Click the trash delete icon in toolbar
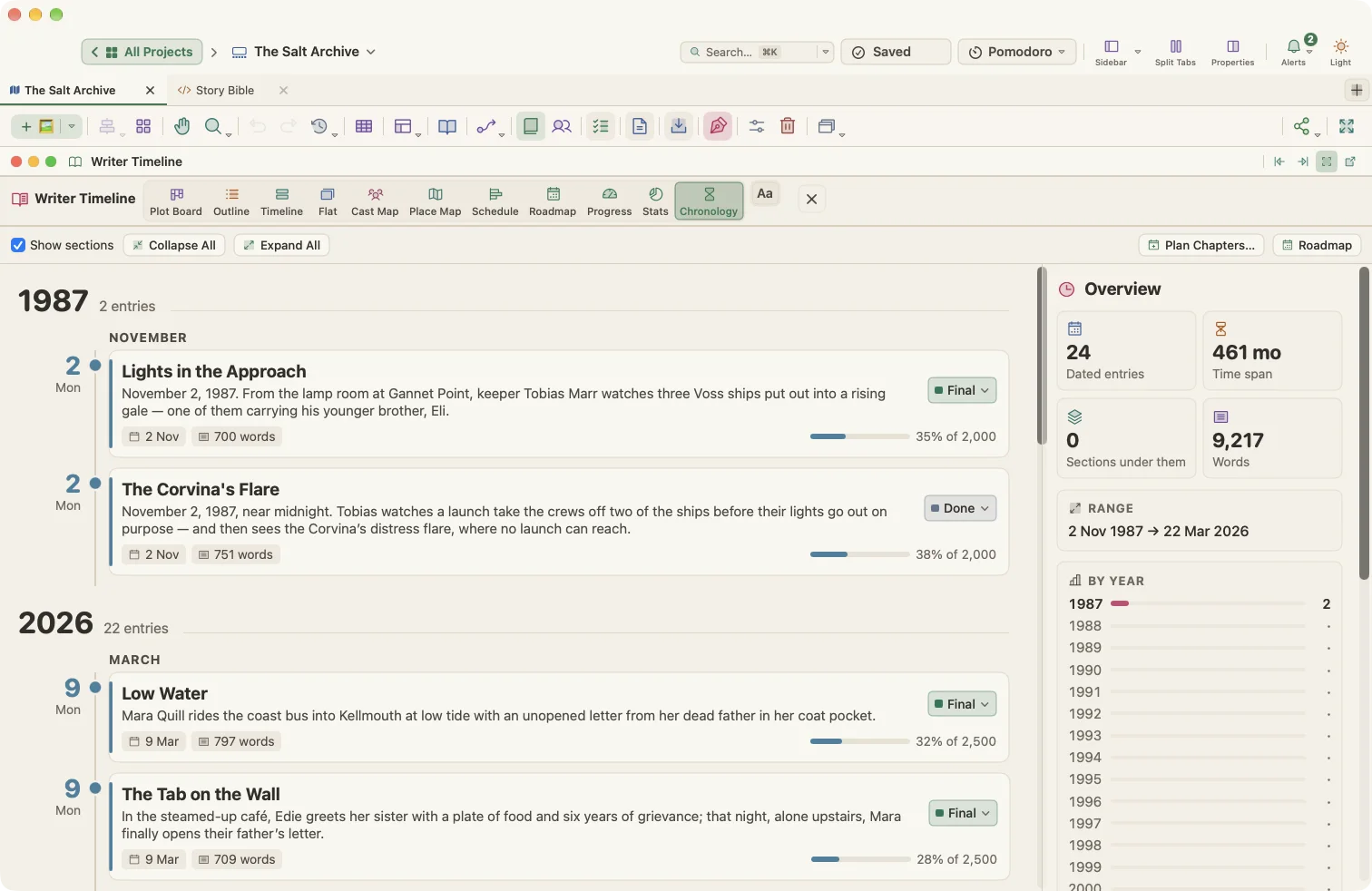 (x=788, y=126)
